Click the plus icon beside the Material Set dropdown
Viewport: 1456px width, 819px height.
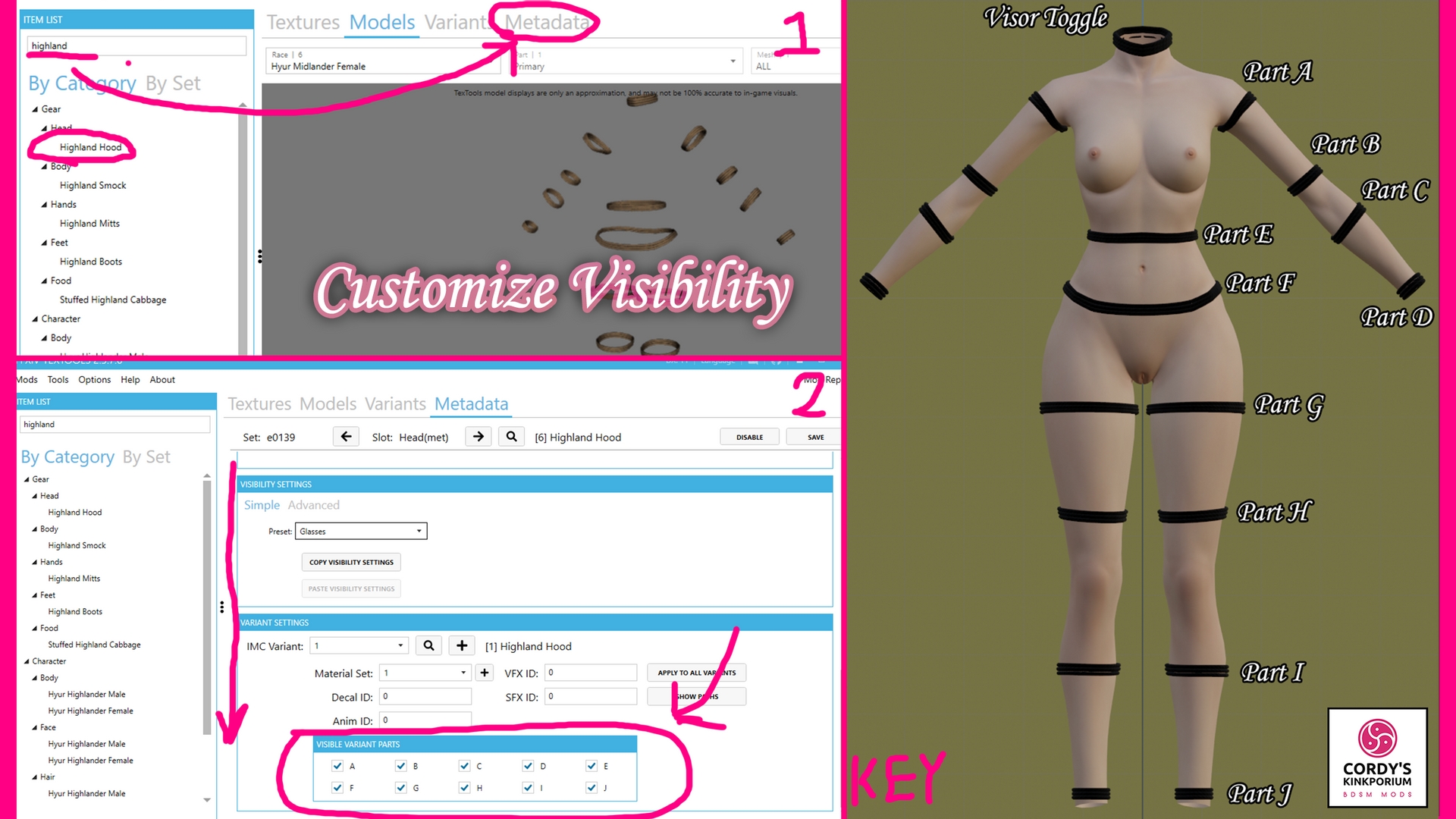click(x=484, y=673)
